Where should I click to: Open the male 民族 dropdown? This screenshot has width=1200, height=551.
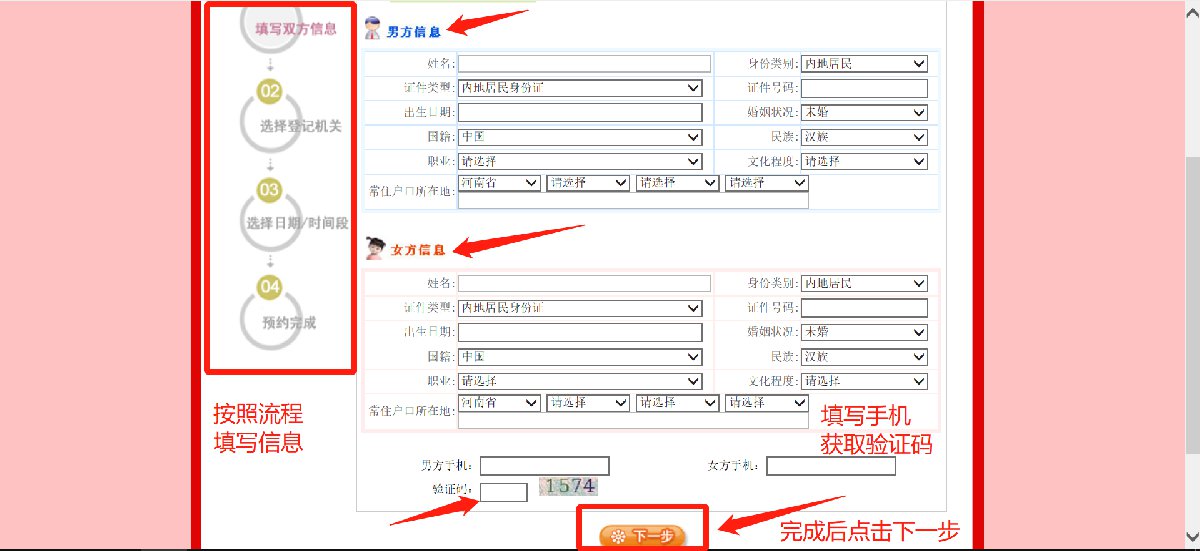click(x=865, y=137)
